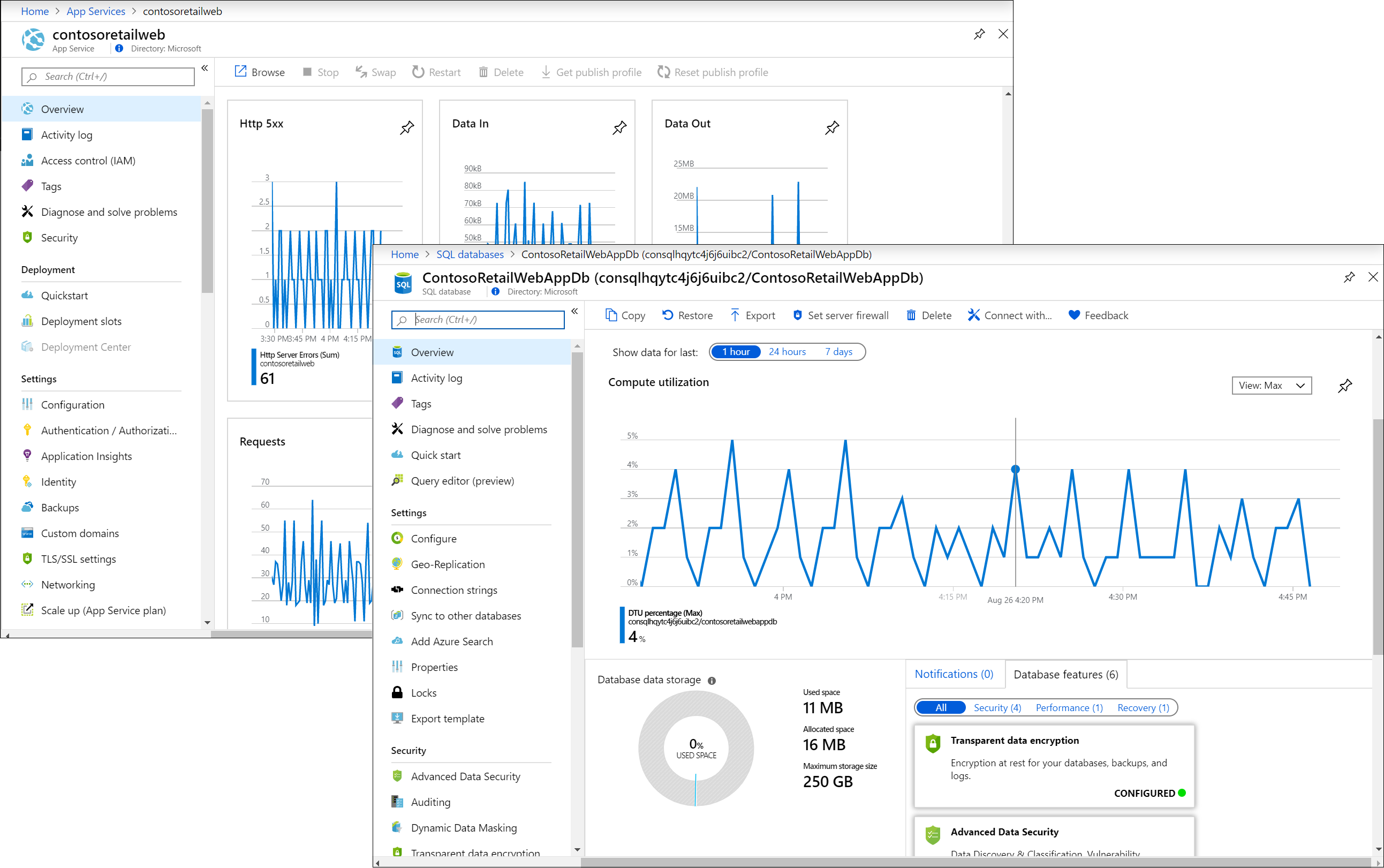Pin the Compute utilization chart

pos(1344,386)
